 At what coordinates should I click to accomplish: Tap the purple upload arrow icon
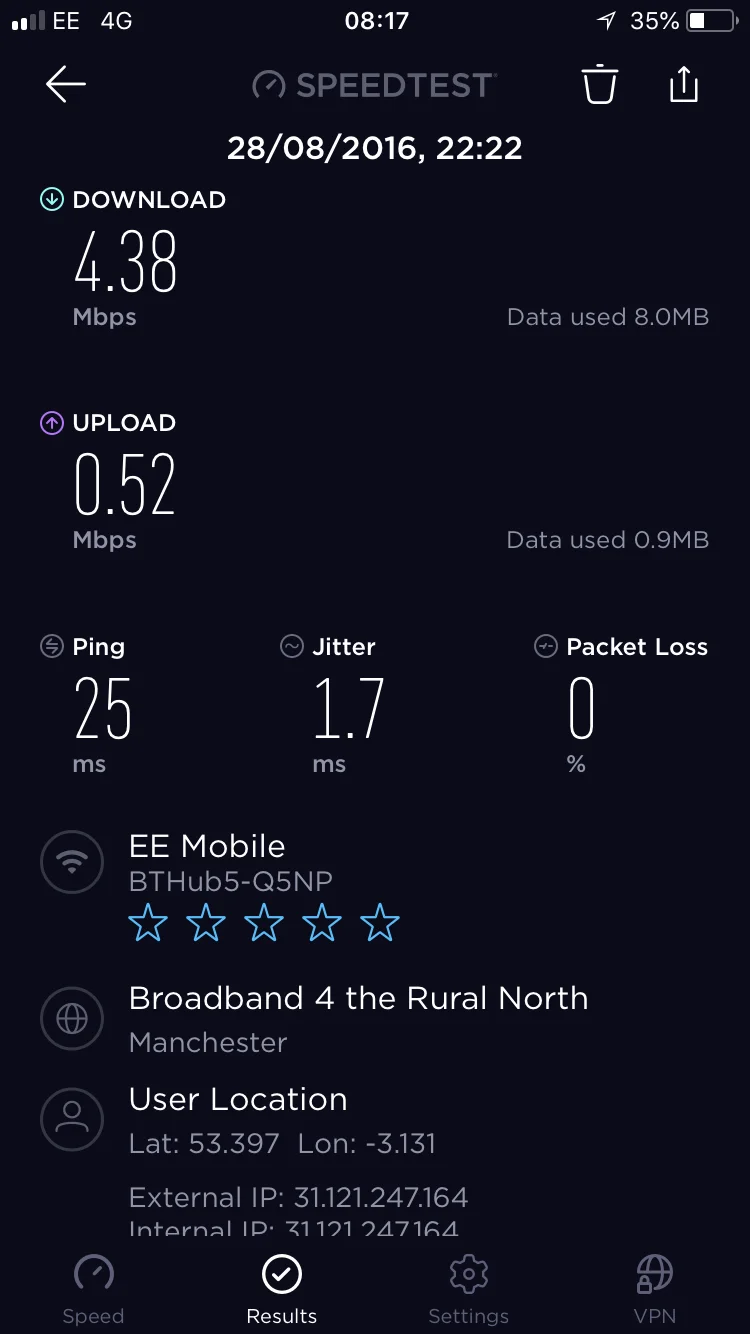pyautogui.click(x=51, y=423)
